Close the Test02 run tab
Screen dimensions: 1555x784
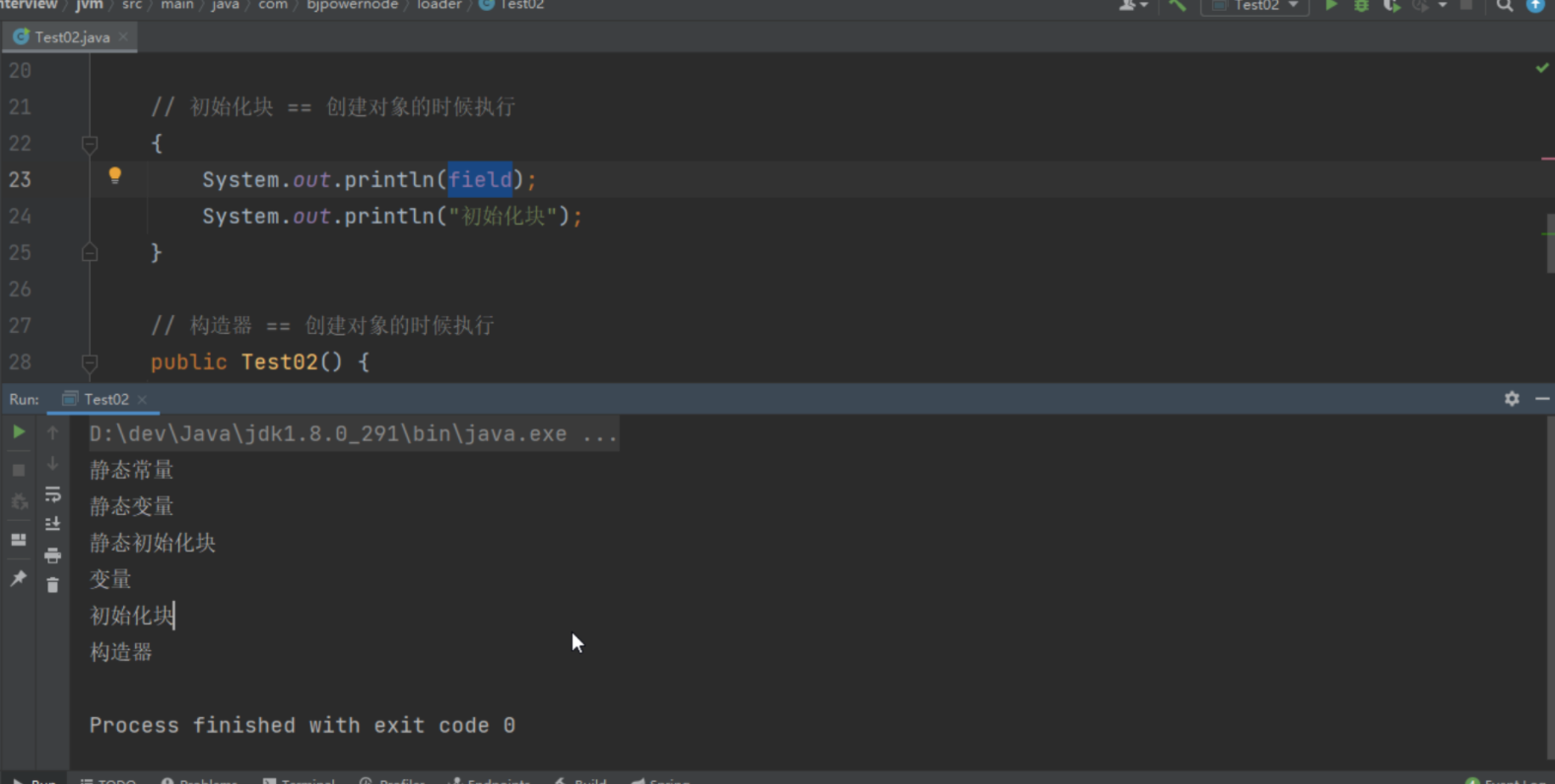pyautogui.click(x=142, y=399)
